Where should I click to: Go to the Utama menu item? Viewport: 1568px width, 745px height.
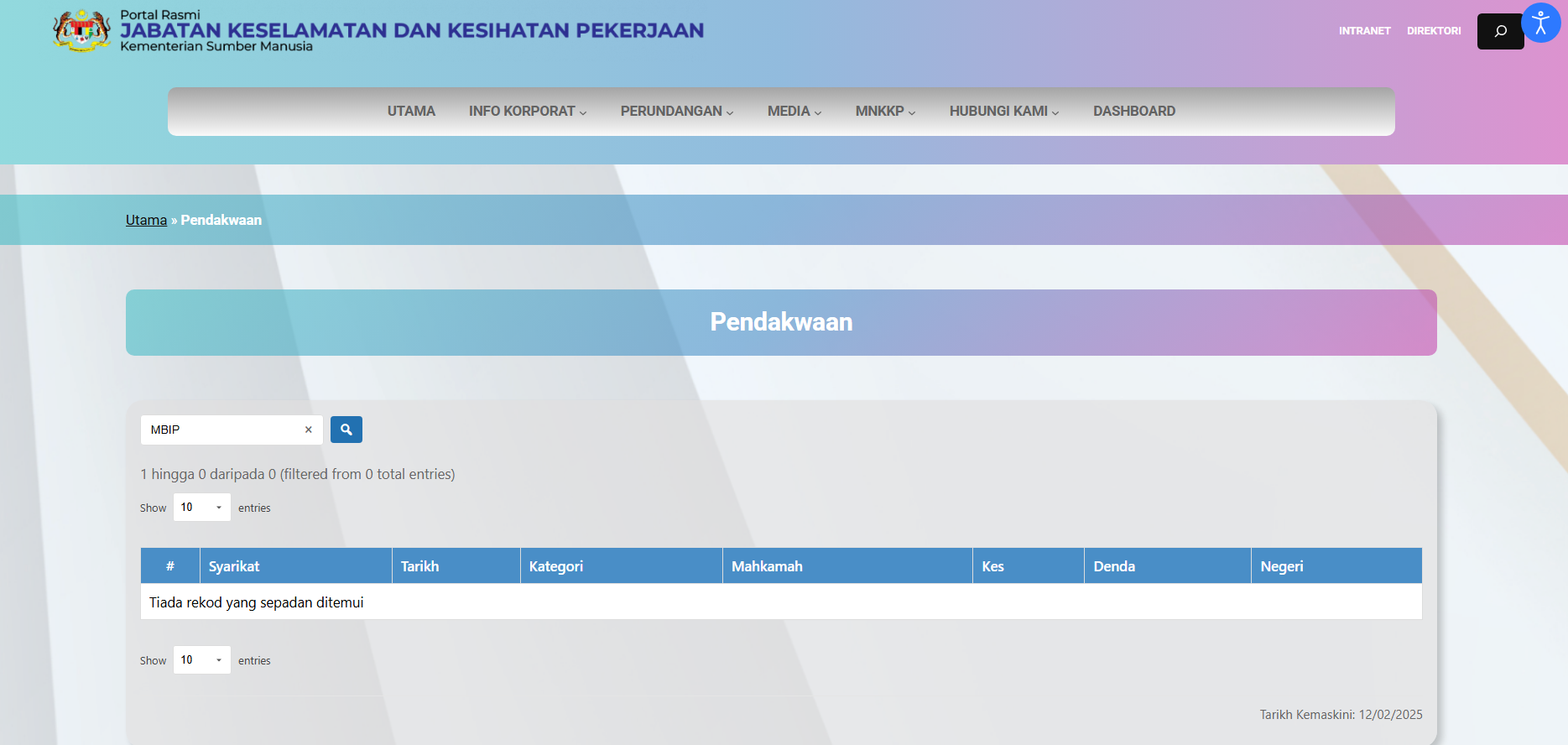411,112
